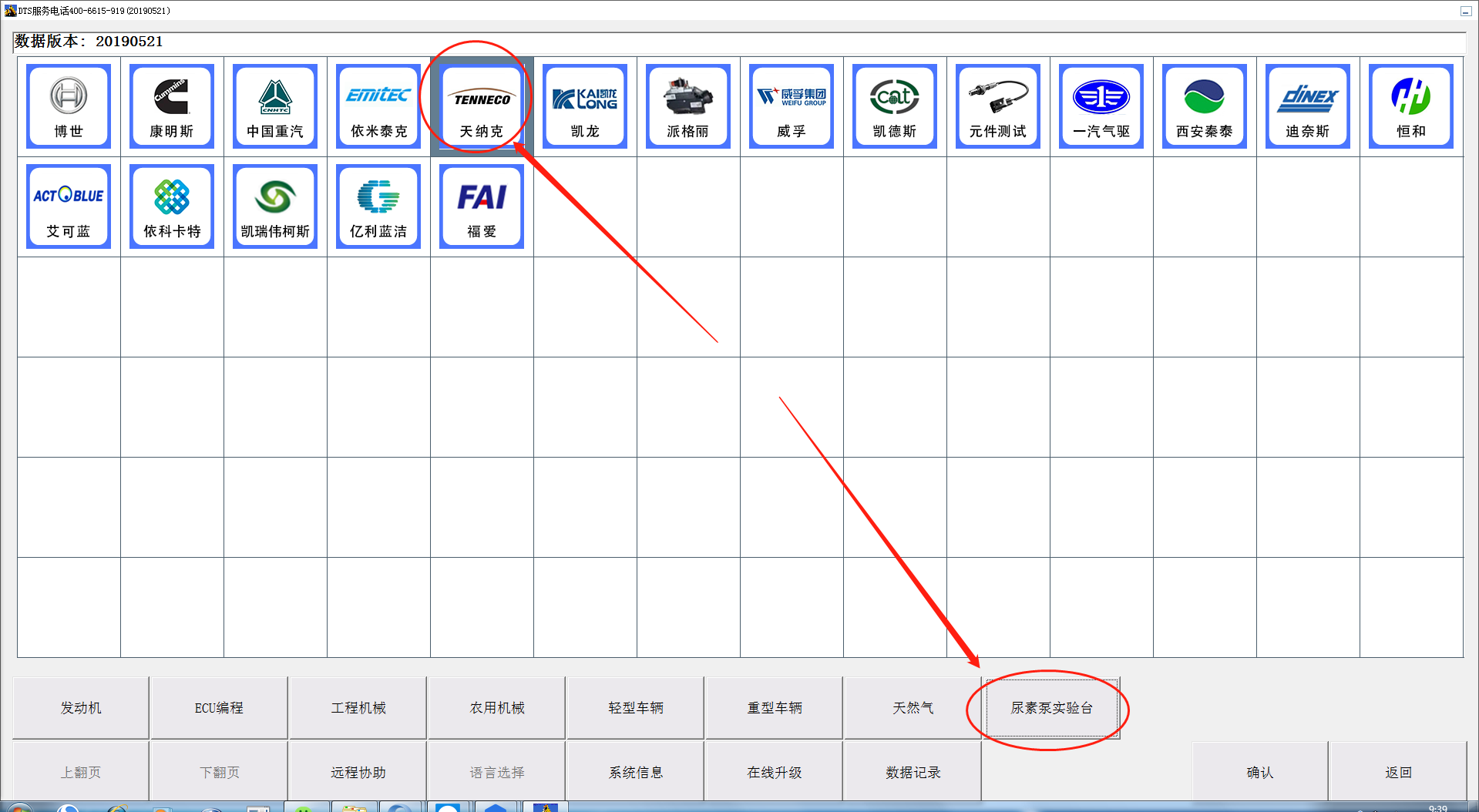This screenshot has width=1479, height=812.
Task: Open the 恒和 brand icon
Action: (x=1411, y=106)
